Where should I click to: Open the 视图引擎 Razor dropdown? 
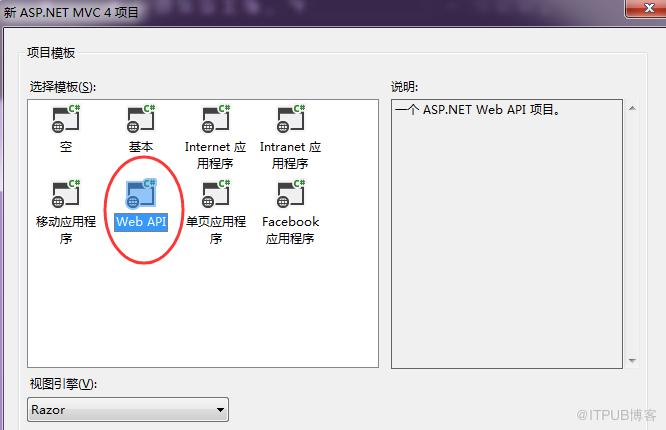coord(128,410)
